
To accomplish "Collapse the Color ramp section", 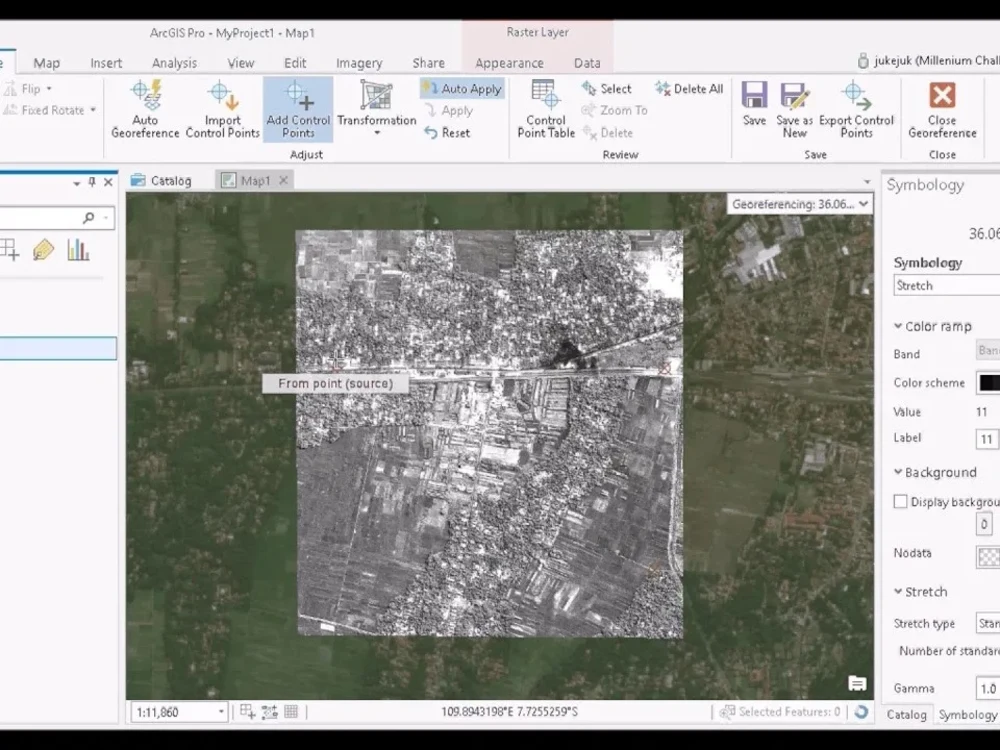I will point(897,326).
